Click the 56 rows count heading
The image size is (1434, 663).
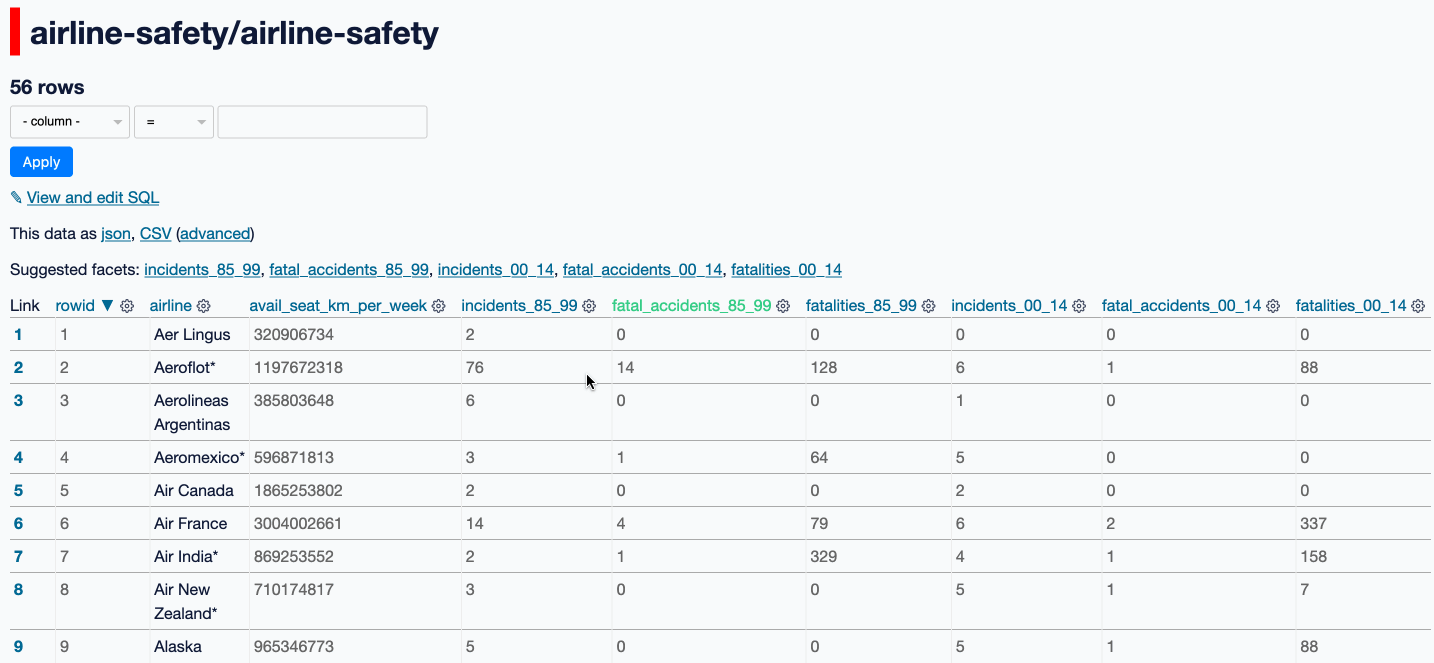pyautogui.click(x=47, y=87)
